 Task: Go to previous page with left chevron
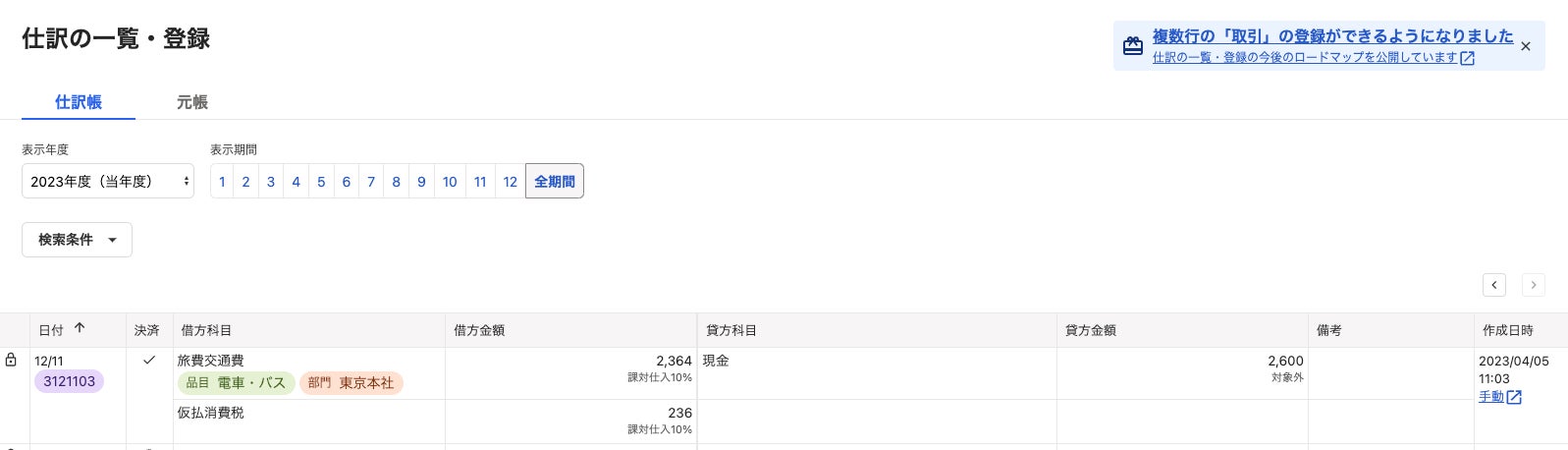[1493, 285]
